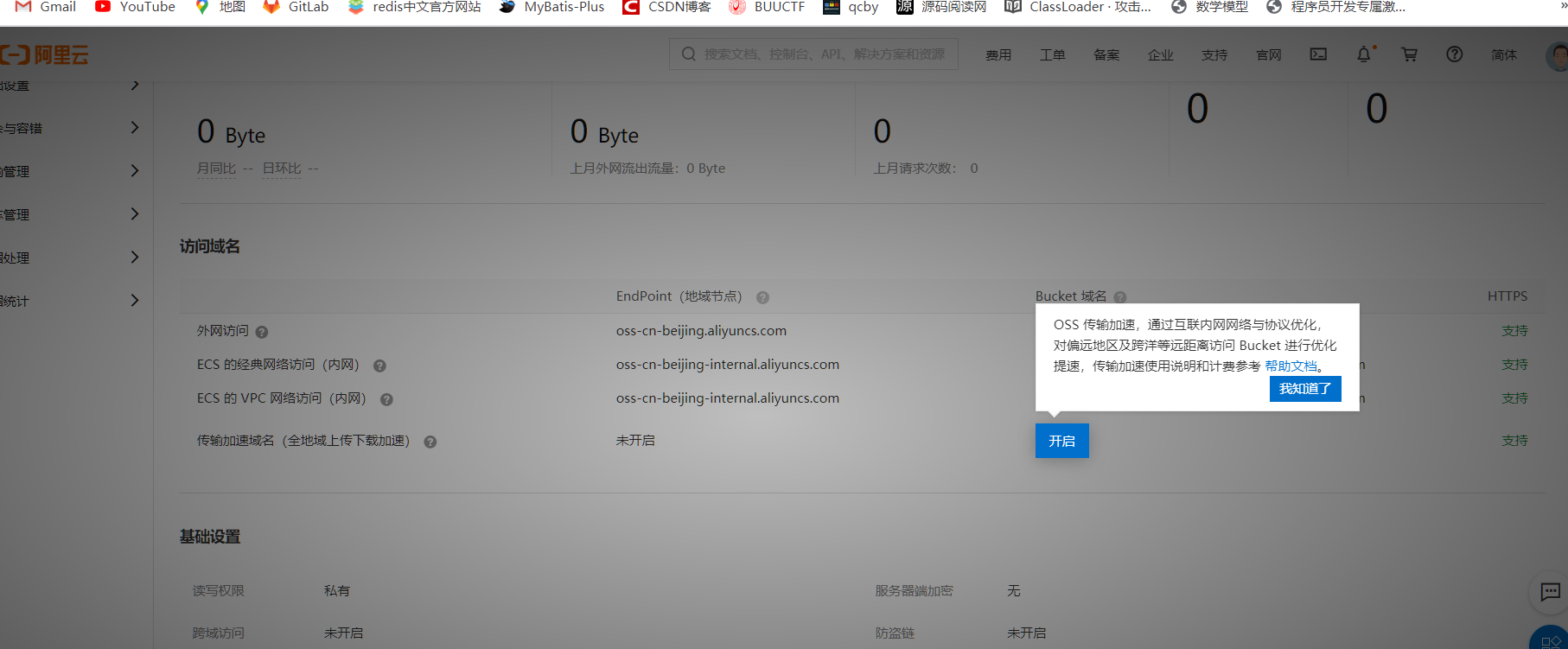Open the 官网 menu
Screen dimensions: 1568x649
[x=1268, y=54]
